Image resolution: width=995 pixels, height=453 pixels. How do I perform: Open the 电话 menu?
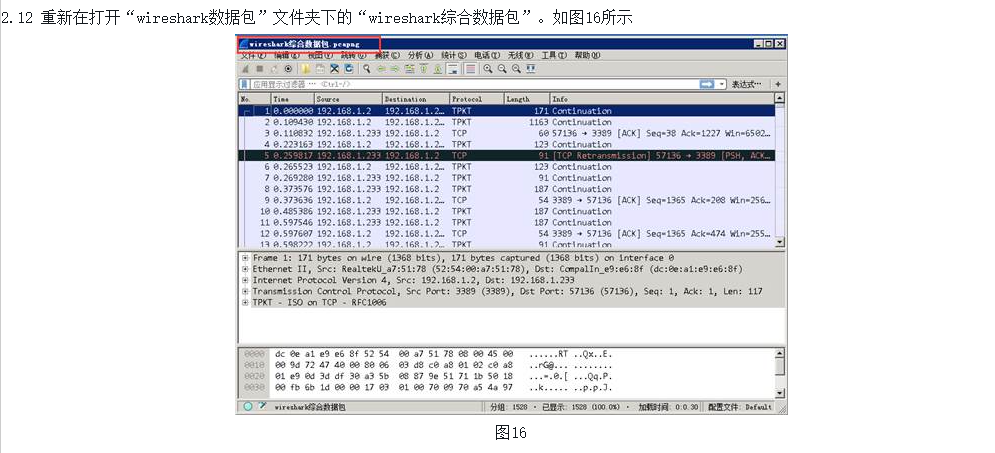point(487,55)
